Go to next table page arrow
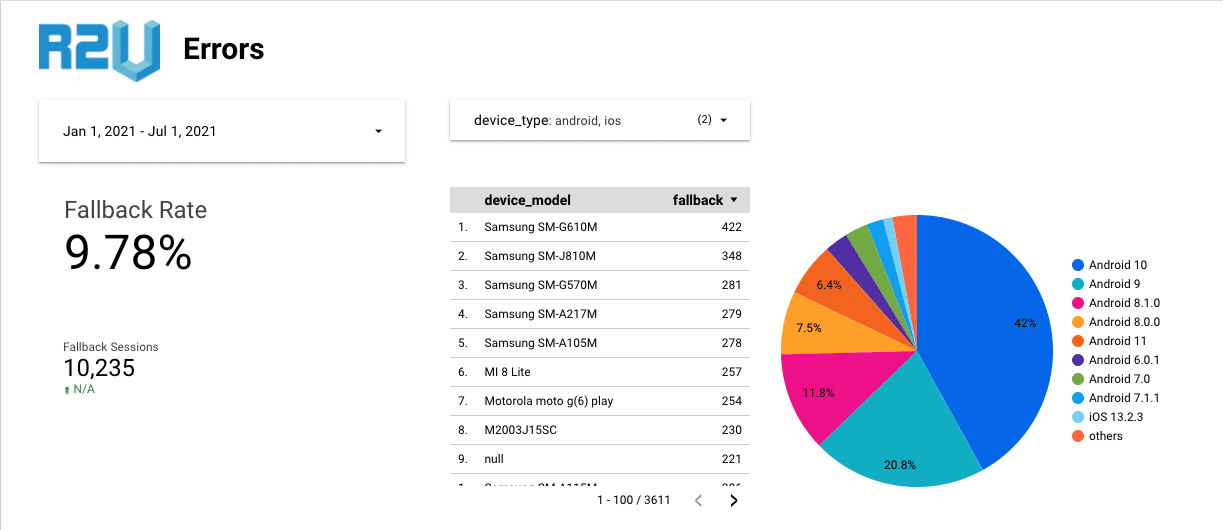 click(x=733, y=500)
